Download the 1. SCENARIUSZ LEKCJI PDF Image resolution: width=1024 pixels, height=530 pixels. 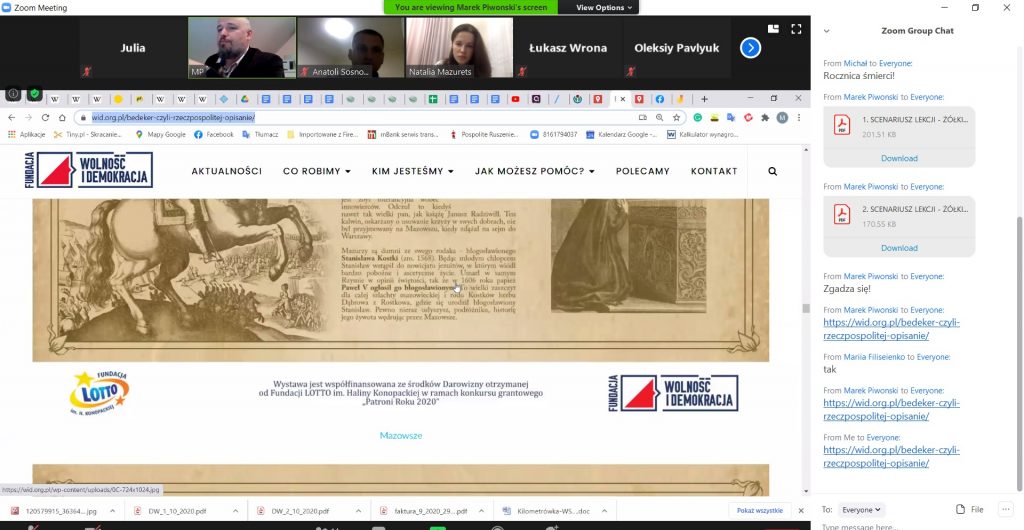click(x=899, y=158)
